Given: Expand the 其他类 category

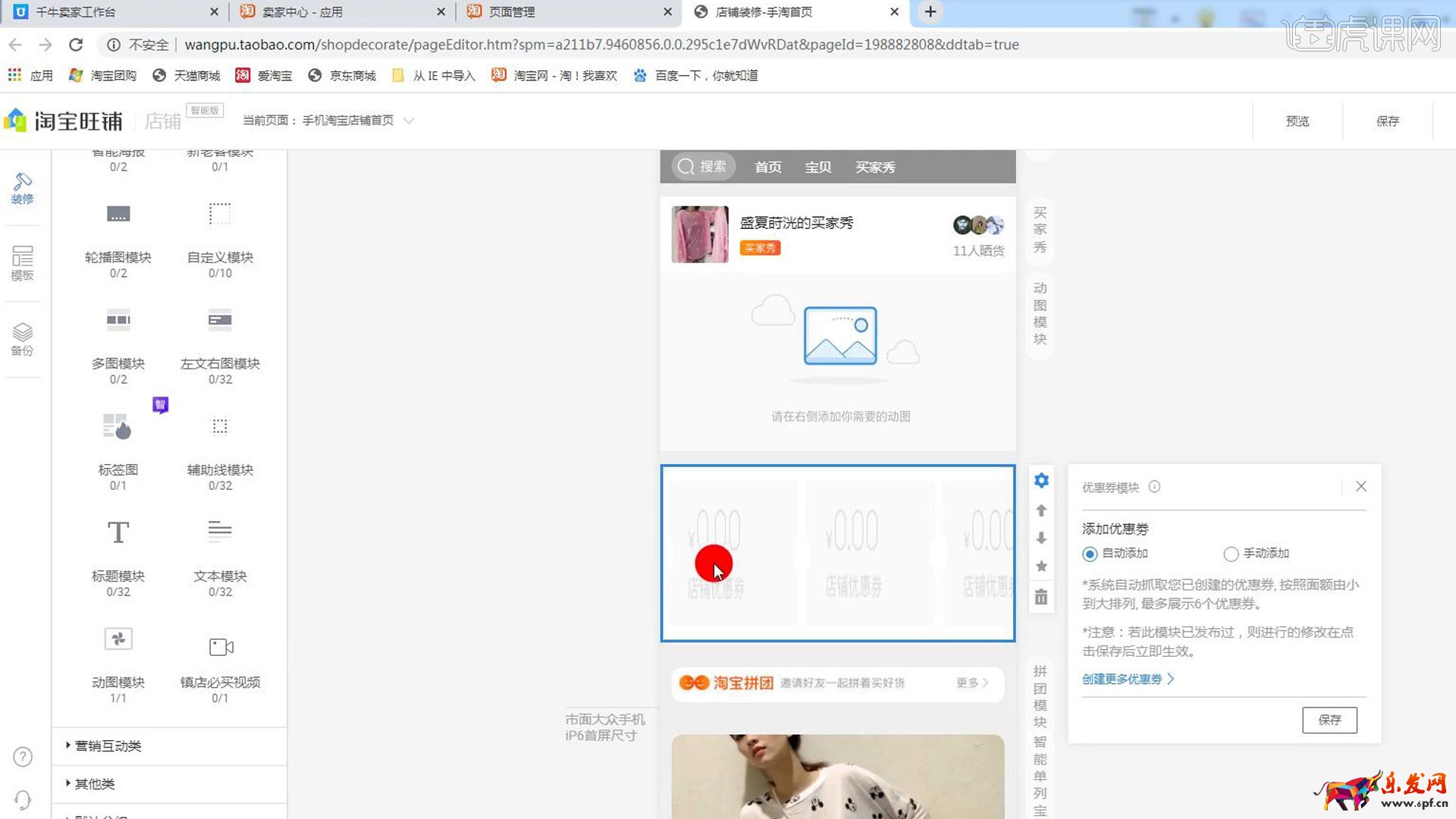Looking at the screenshot, I should point(94,784).
